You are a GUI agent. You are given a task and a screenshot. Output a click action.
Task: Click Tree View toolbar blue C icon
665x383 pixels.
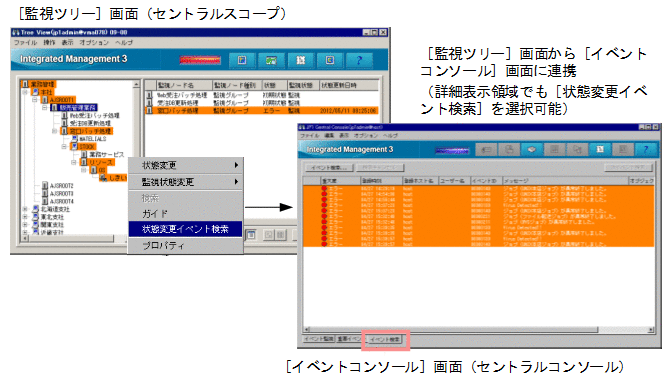pyautogui.click(x=330, y=60)
